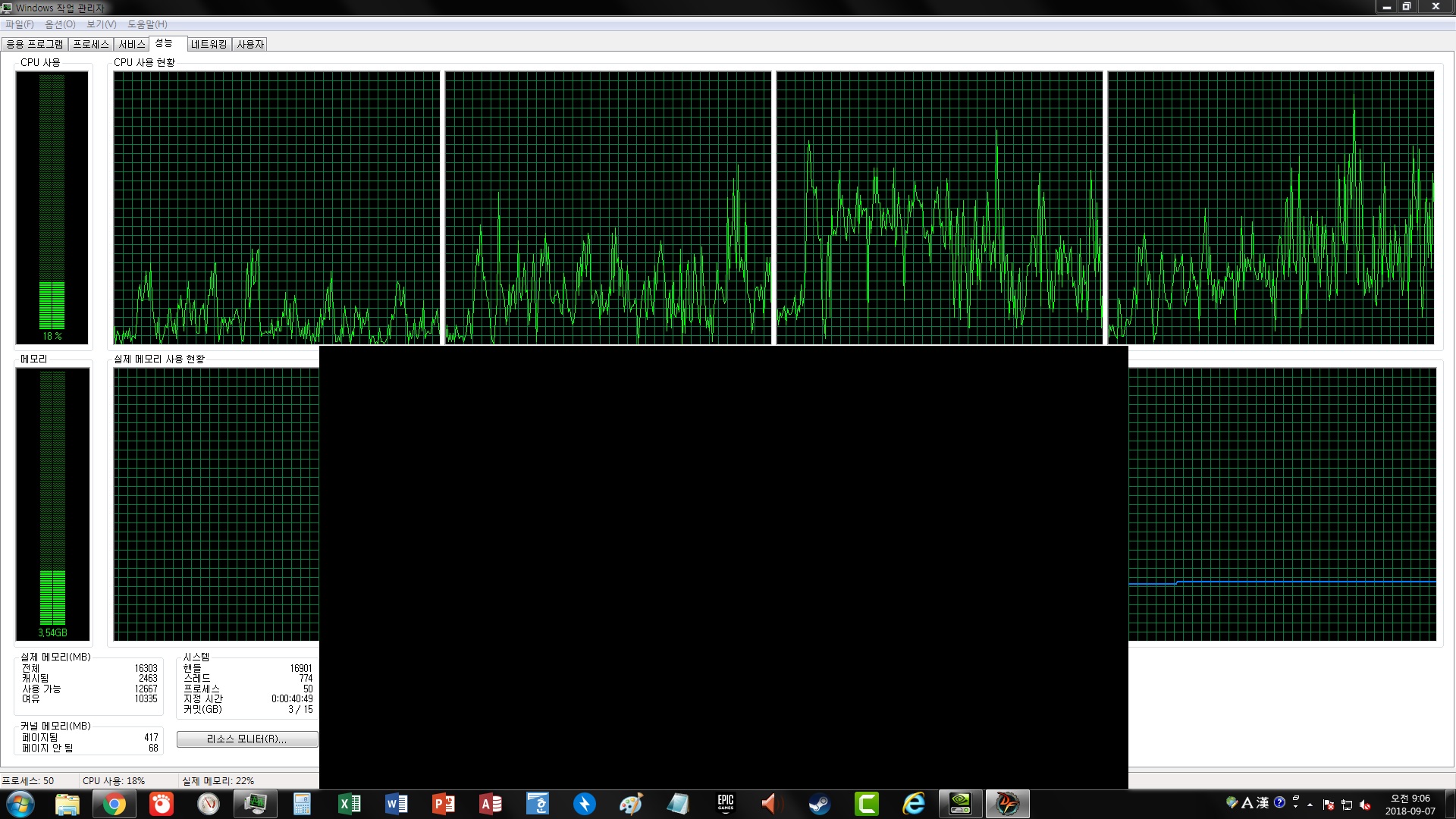Image resolution: width=1456 pixels, height=819 pixels.
Task: Open Microsoft Access taskbar icon
Action: coord(490,804)
